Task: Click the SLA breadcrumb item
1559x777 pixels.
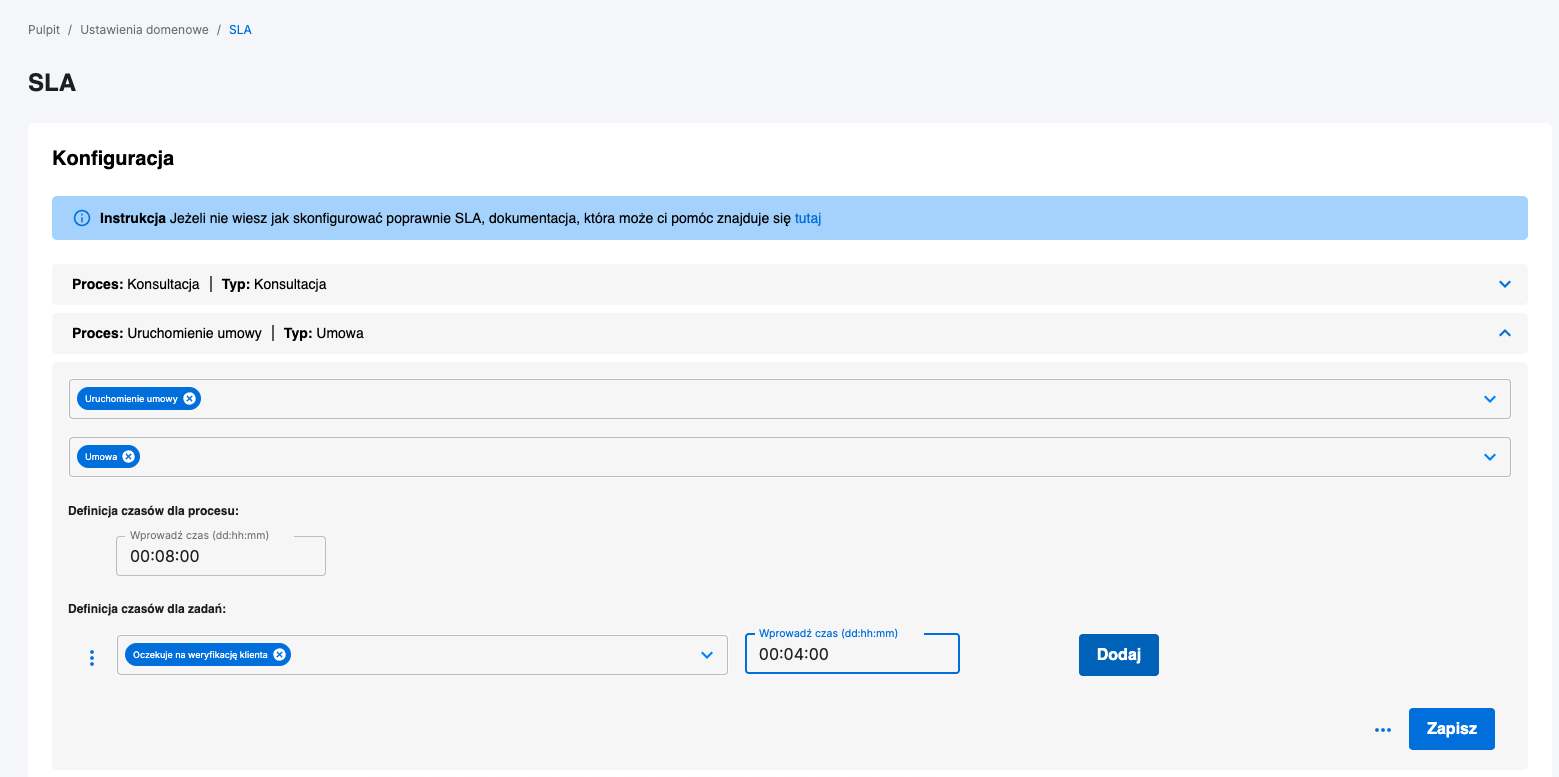Action: (240, 30)
